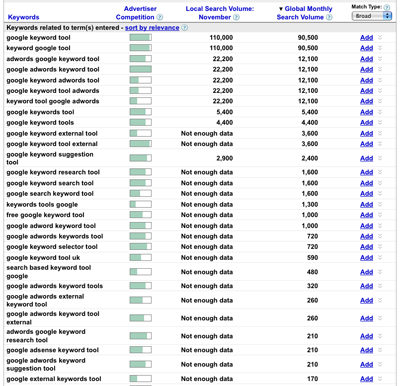Expand chevron on free google keyword tool row

[x=380, y=215]
